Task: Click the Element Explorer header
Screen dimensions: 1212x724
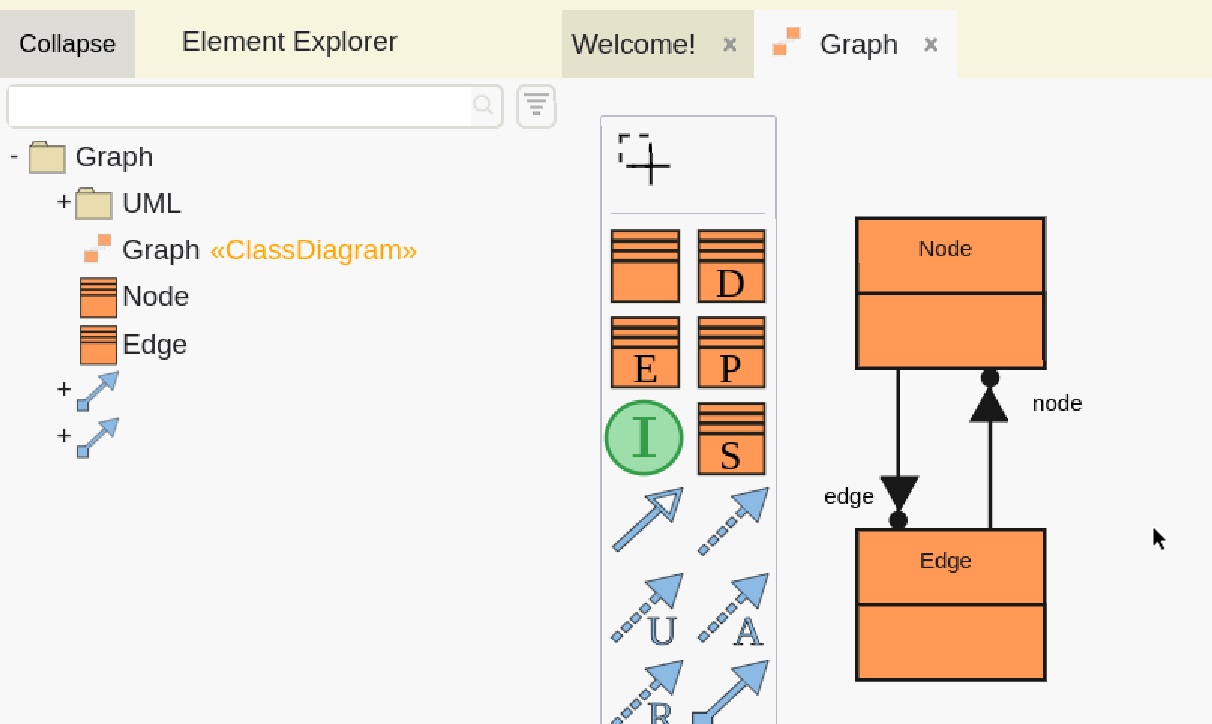Action: pos(290,41)
